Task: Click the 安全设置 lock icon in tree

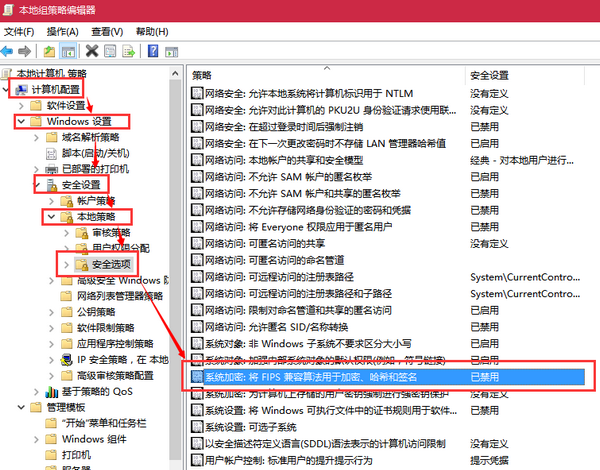Action: click(52, 185)
